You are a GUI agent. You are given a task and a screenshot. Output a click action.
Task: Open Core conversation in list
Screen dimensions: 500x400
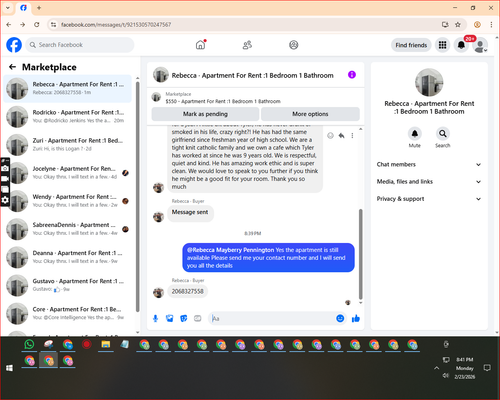[x=68, y=313]
